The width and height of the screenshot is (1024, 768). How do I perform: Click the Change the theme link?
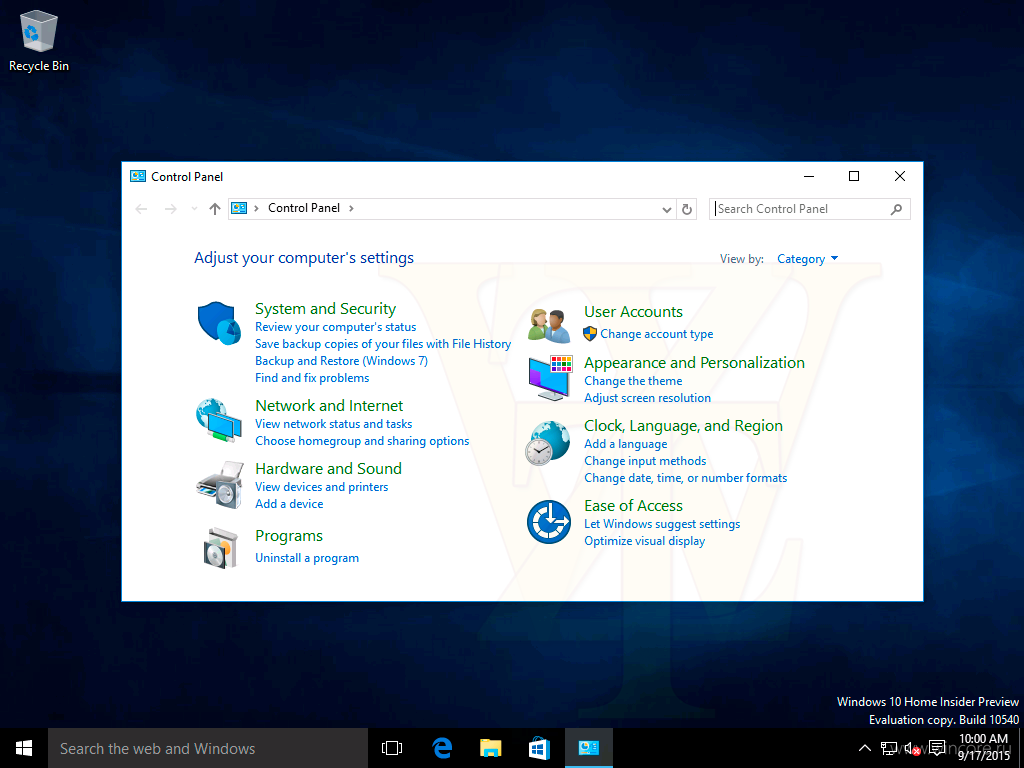[633, 381]
